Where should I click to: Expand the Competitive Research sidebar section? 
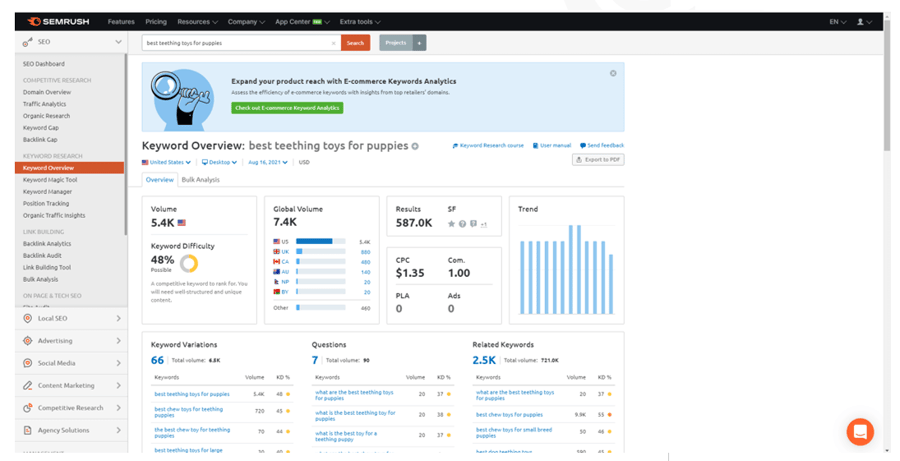pyautogui.click(x=118, y=408)
